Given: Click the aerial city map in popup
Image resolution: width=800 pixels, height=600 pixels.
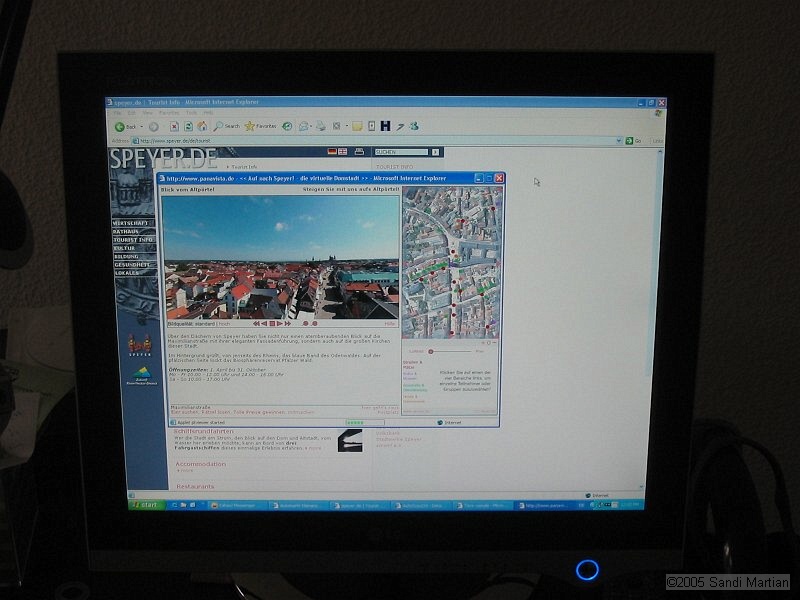Looking at the screenshot, I should pos(453,262).
